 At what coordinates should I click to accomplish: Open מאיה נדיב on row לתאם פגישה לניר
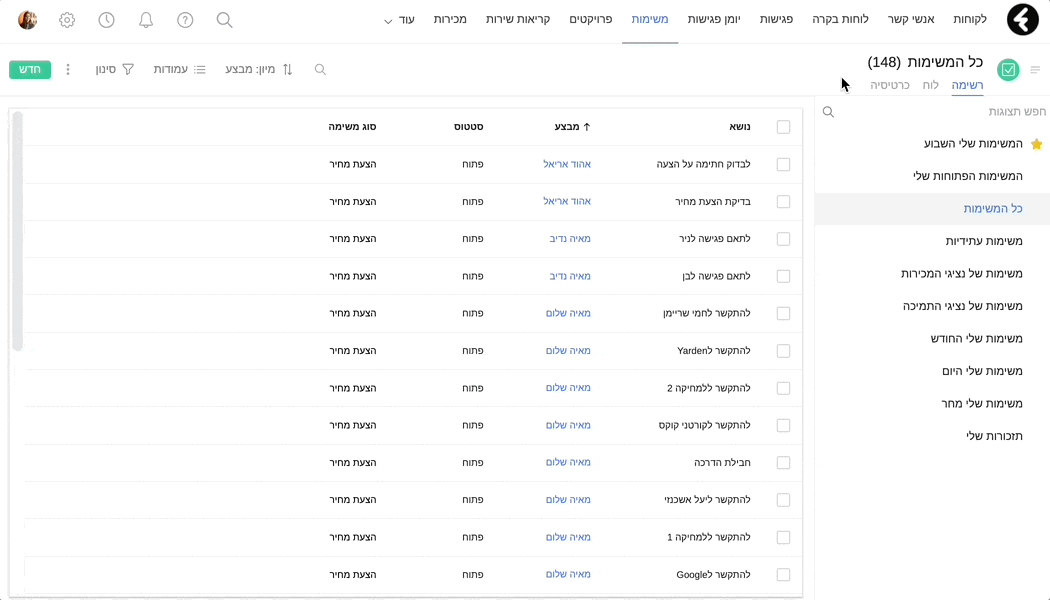pyautogui.click(x=570, y=238)
